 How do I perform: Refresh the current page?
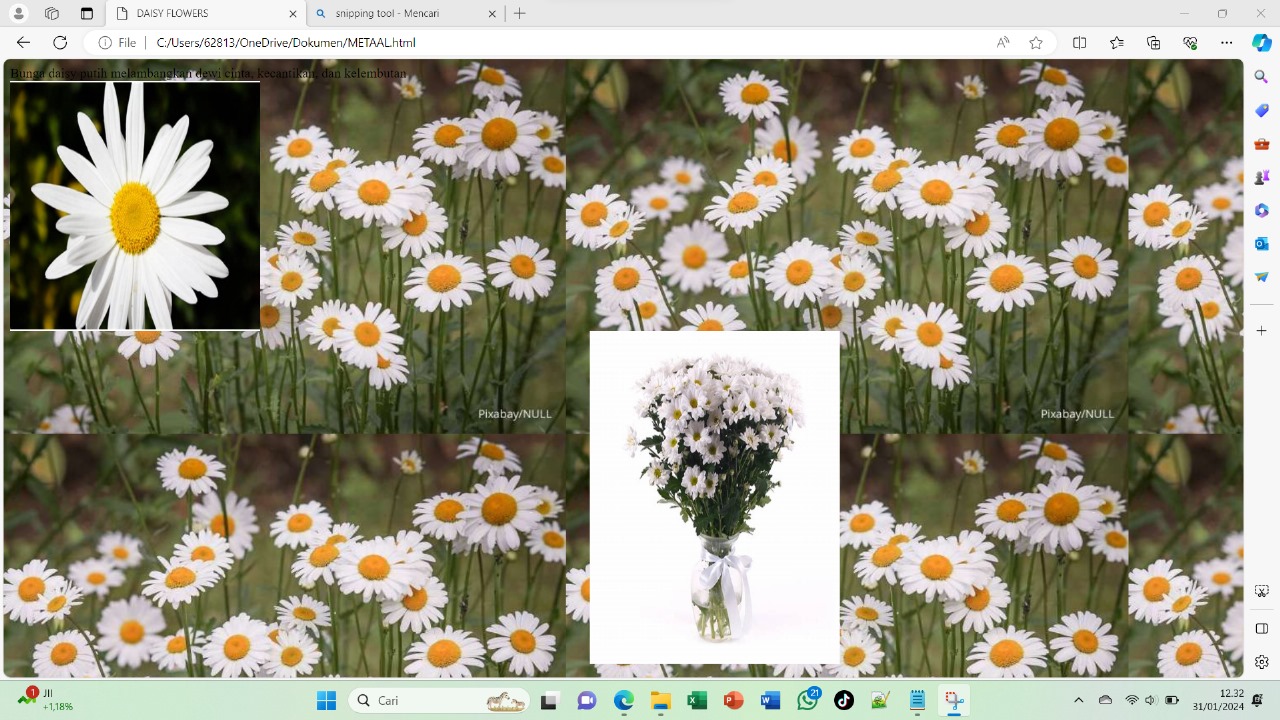60,43
